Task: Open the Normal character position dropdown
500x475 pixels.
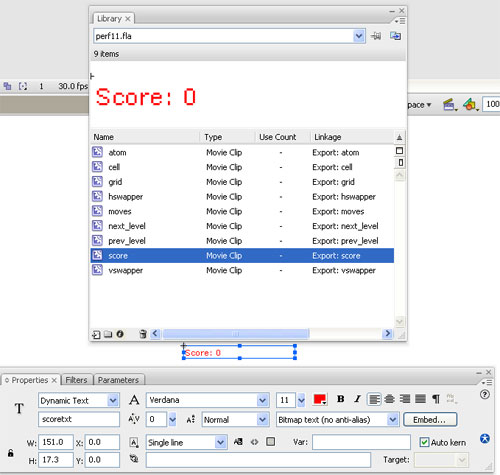Action: coord(263,419)
